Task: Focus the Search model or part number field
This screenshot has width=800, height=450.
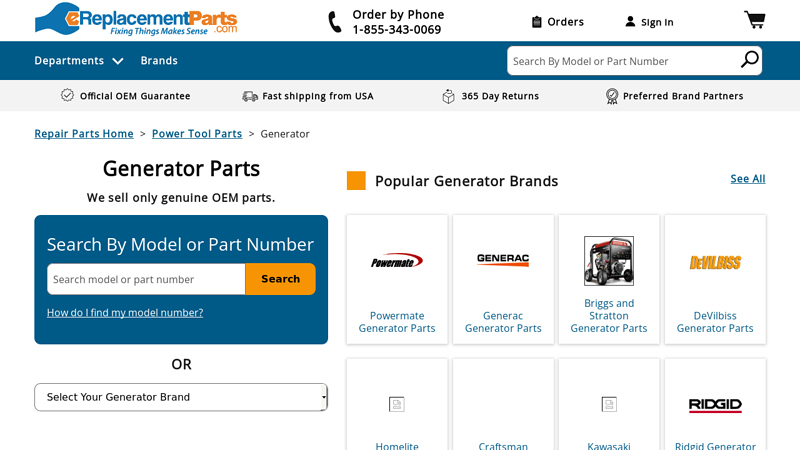Action: [x=146, y=279]
